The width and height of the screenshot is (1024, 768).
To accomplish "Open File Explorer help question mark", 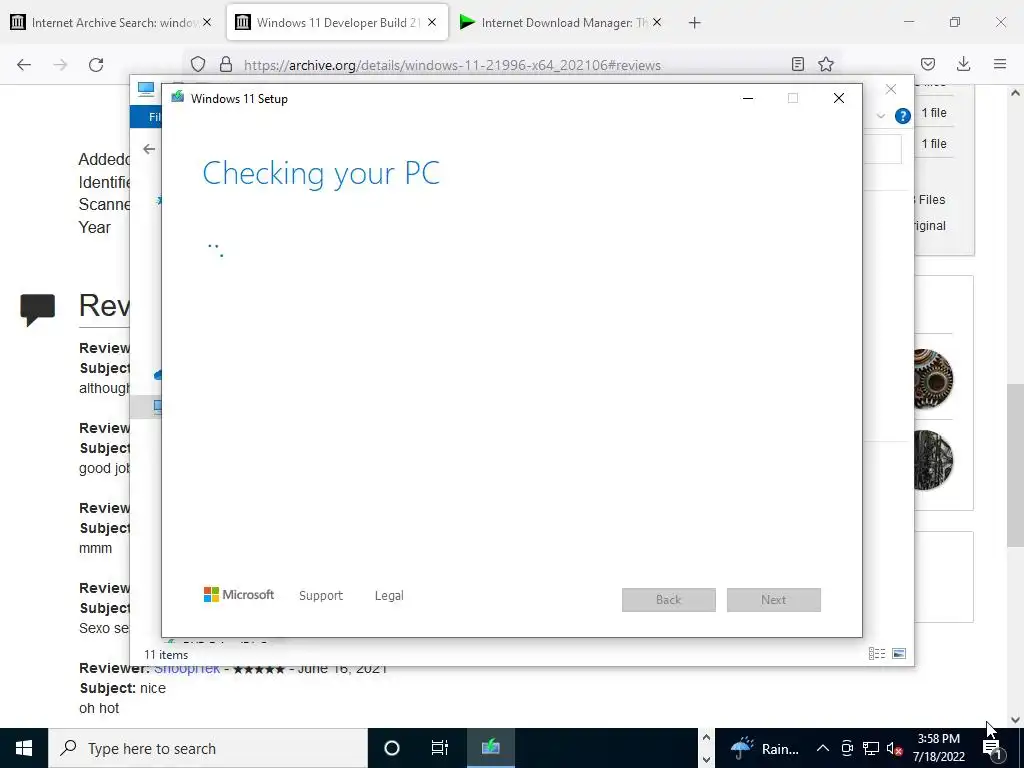I will (x=903, y=116).
